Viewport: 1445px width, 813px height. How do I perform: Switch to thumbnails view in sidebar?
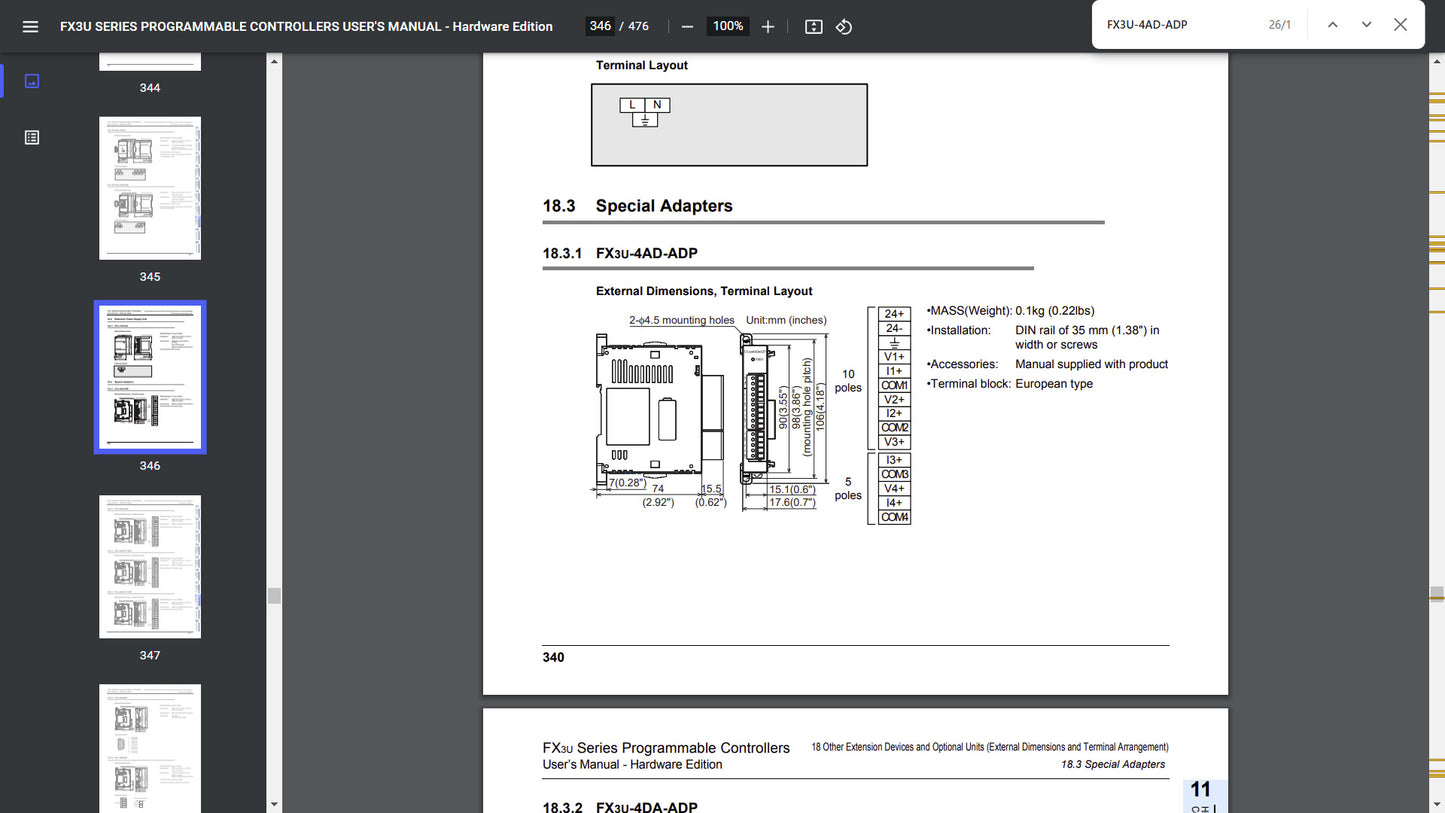[x=32, y=81]
